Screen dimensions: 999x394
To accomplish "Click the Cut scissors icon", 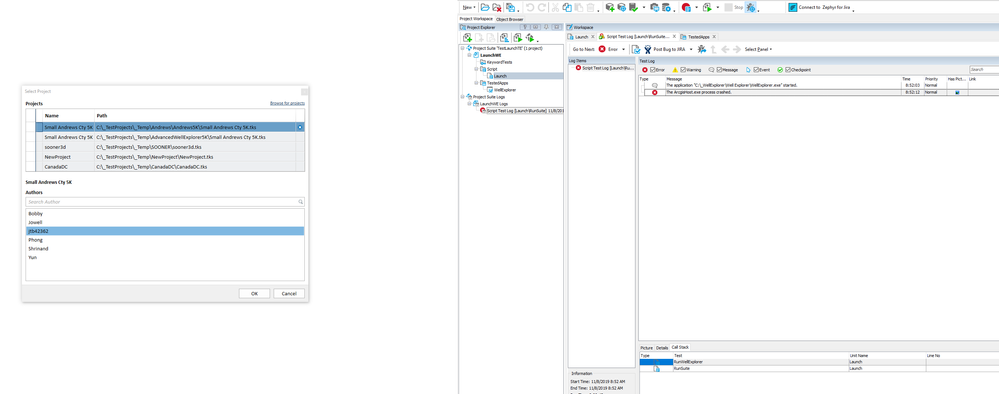I will tap(555, 8).
